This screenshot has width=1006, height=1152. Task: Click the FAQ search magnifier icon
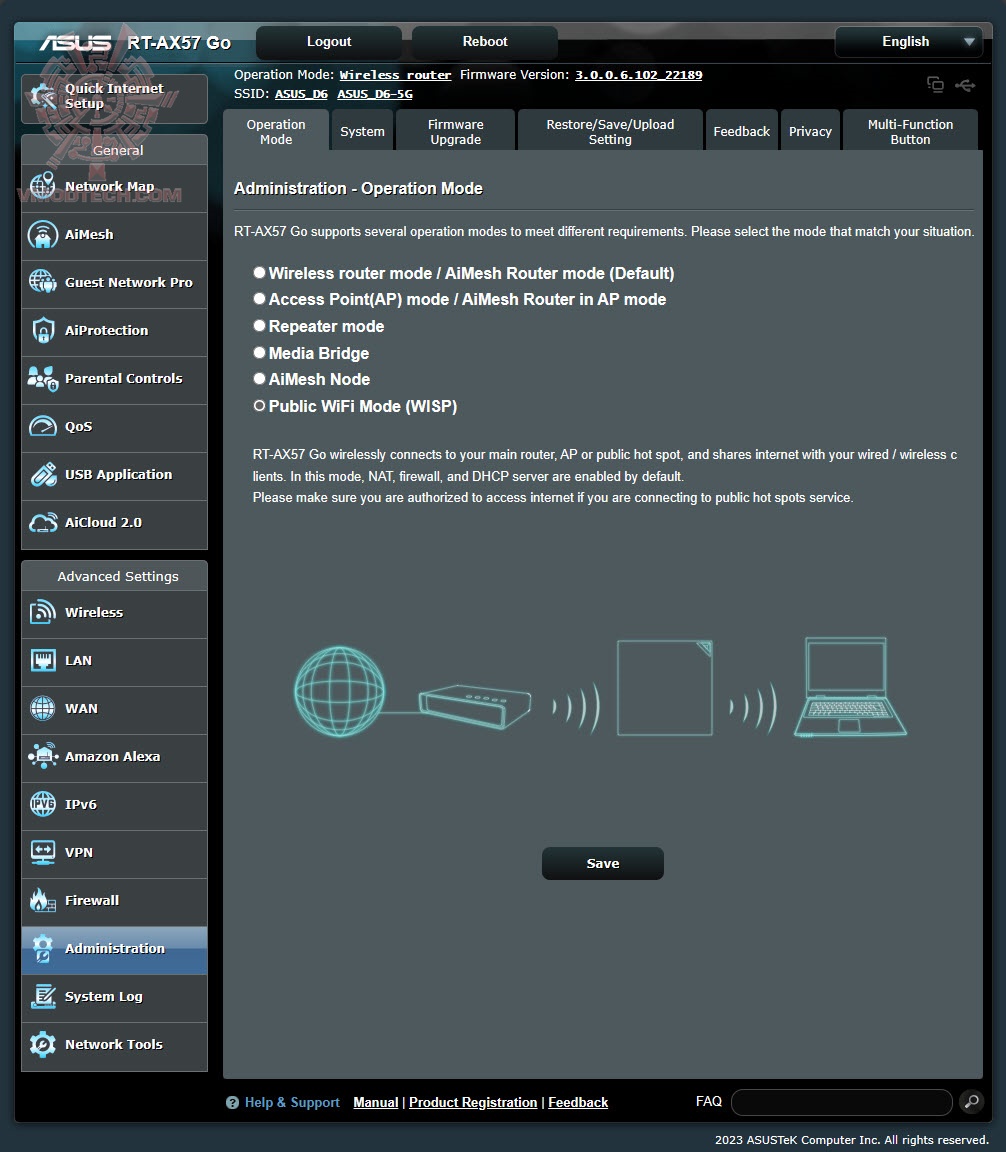[971, 1101]
